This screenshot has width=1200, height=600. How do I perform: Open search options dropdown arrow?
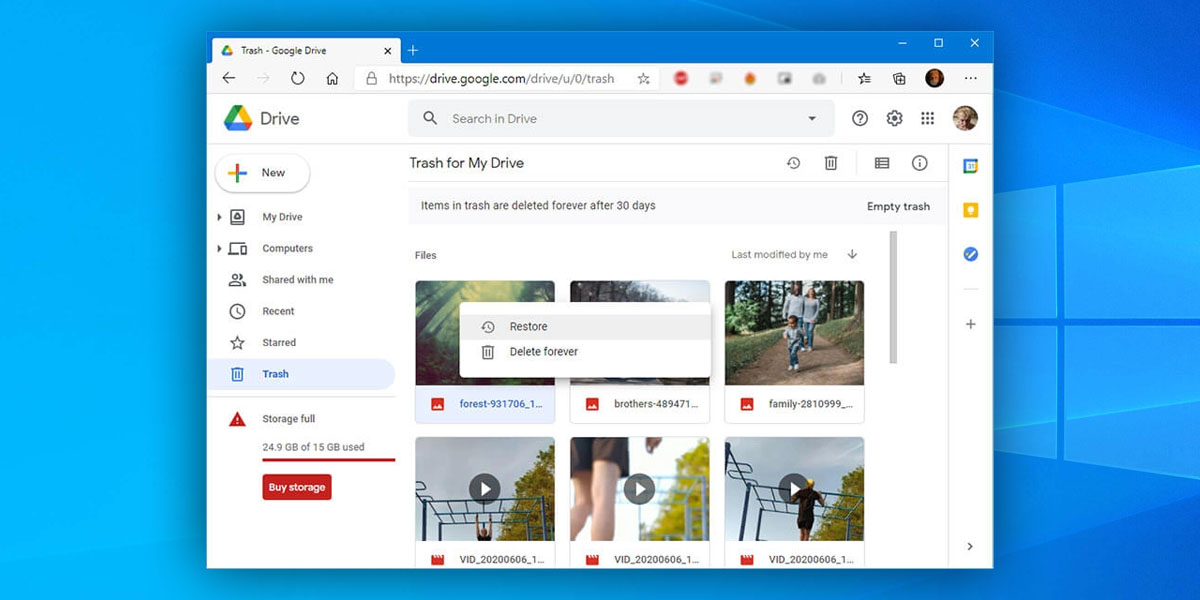[x=812, y=118]
